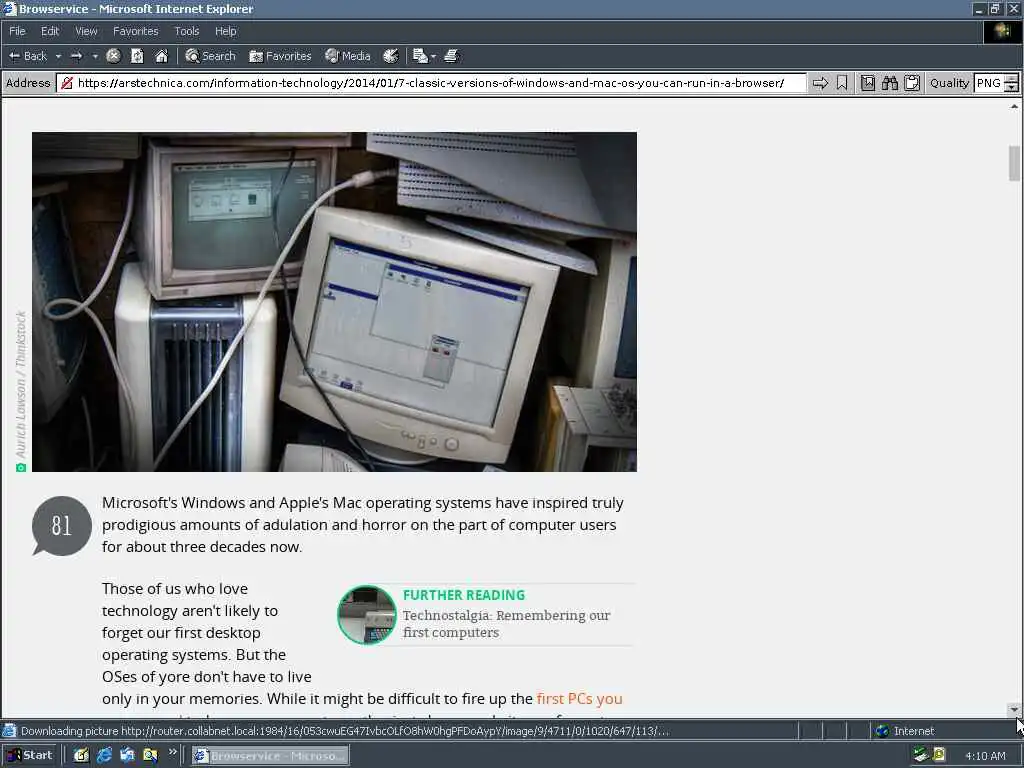Image resolution: width=1024 pixels, height=768 pixels.
Task: Click the bookmark ribbon icon
Action: pos(842,83)
